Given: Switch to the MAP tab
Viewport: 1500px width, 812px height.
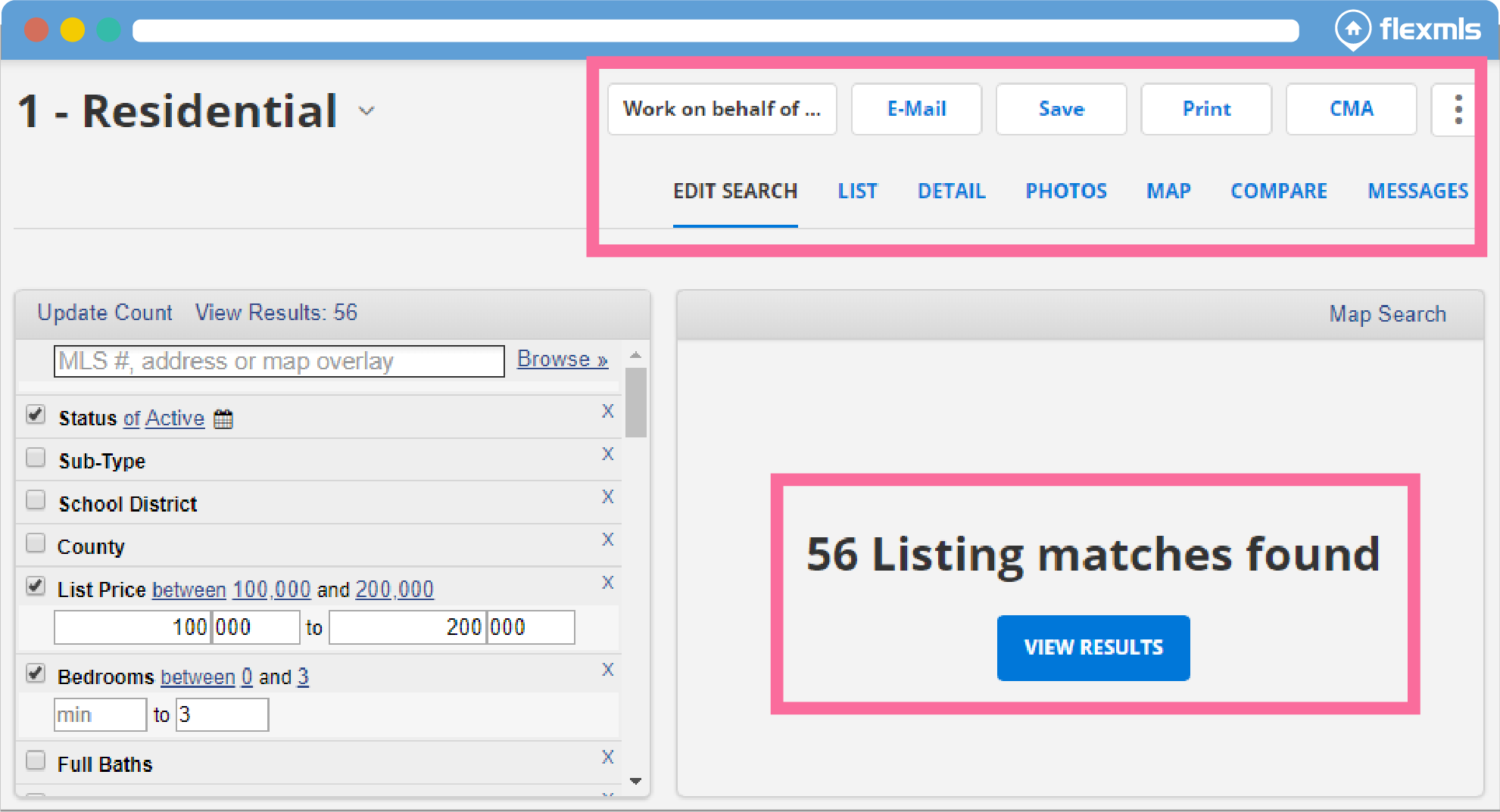Looking at the screenshot, I should pos(1168,191).
